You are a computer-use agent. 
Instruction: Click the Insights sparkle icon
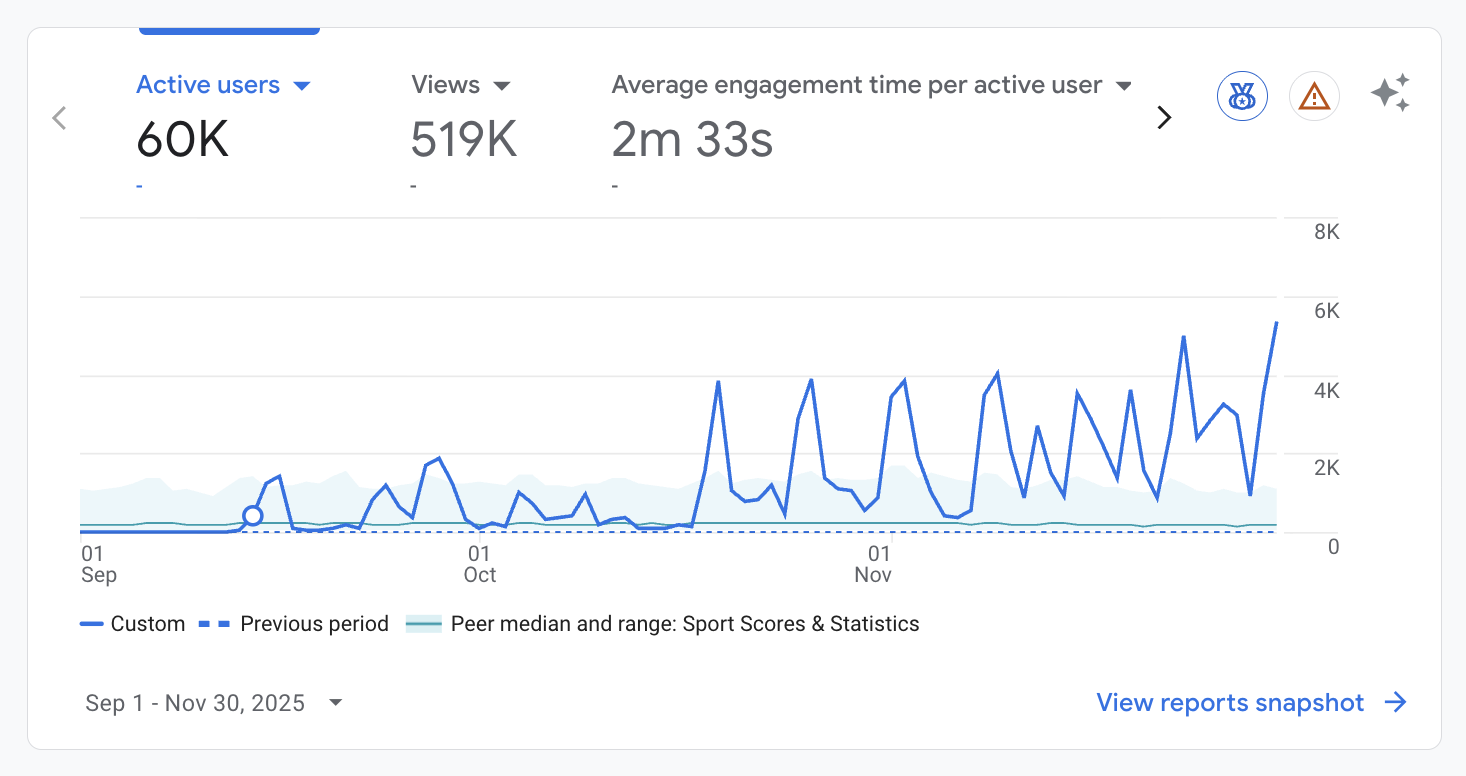(x=1390, y=93)
